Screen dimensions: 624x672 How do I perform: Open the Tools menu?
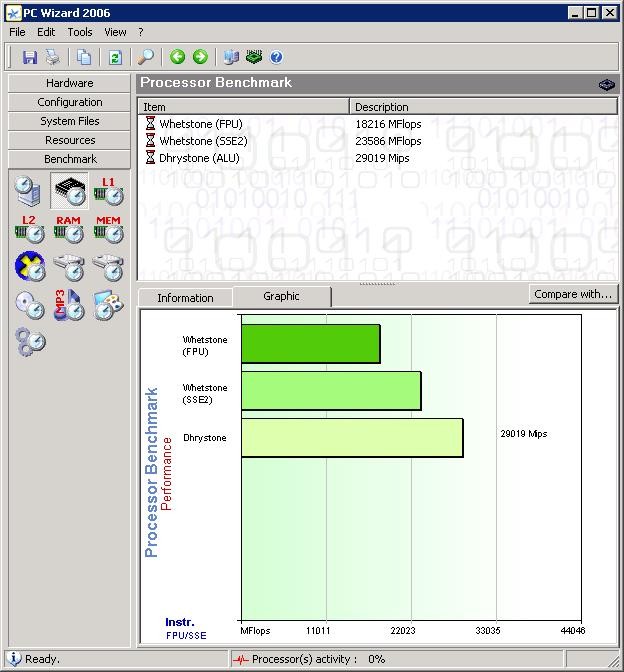80,32
